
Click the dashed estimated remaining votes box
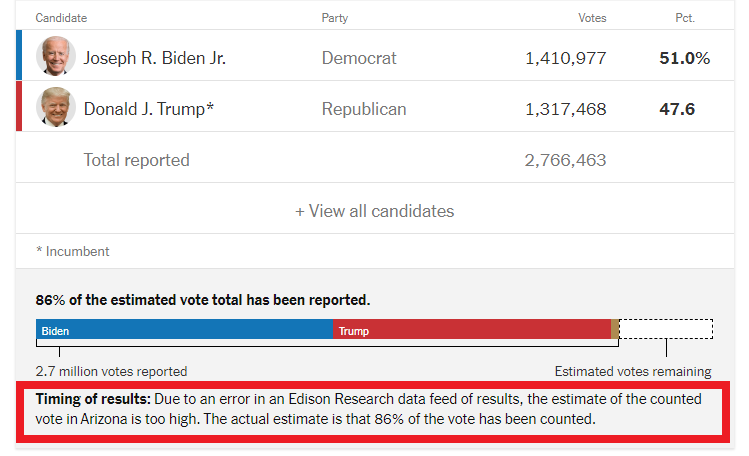666,329
